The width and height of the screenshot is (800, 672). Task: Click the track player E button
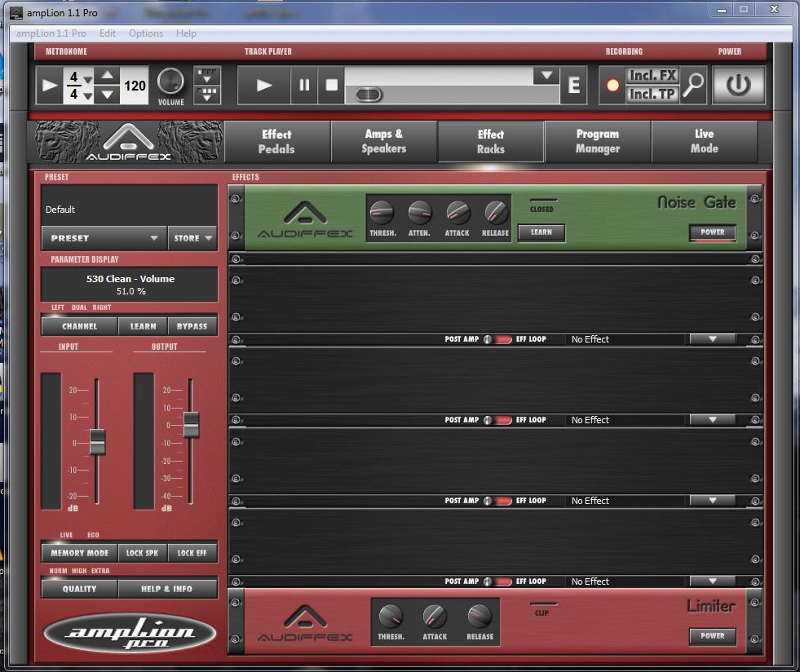point(574,85)
